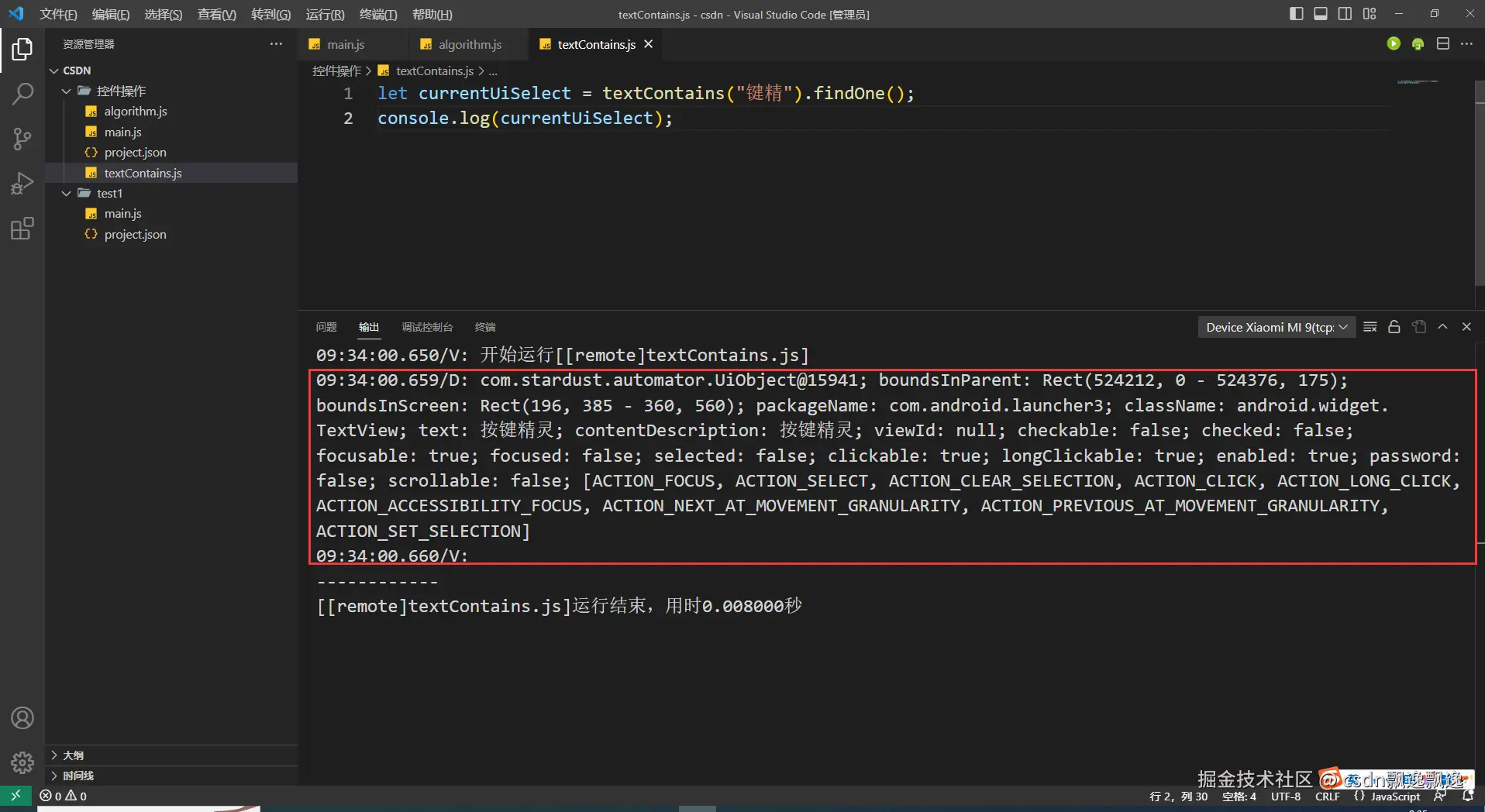Click JavaScript language mode in status bar
This screenshot has width=1485, height=812.
click(x=1394, y=797)
